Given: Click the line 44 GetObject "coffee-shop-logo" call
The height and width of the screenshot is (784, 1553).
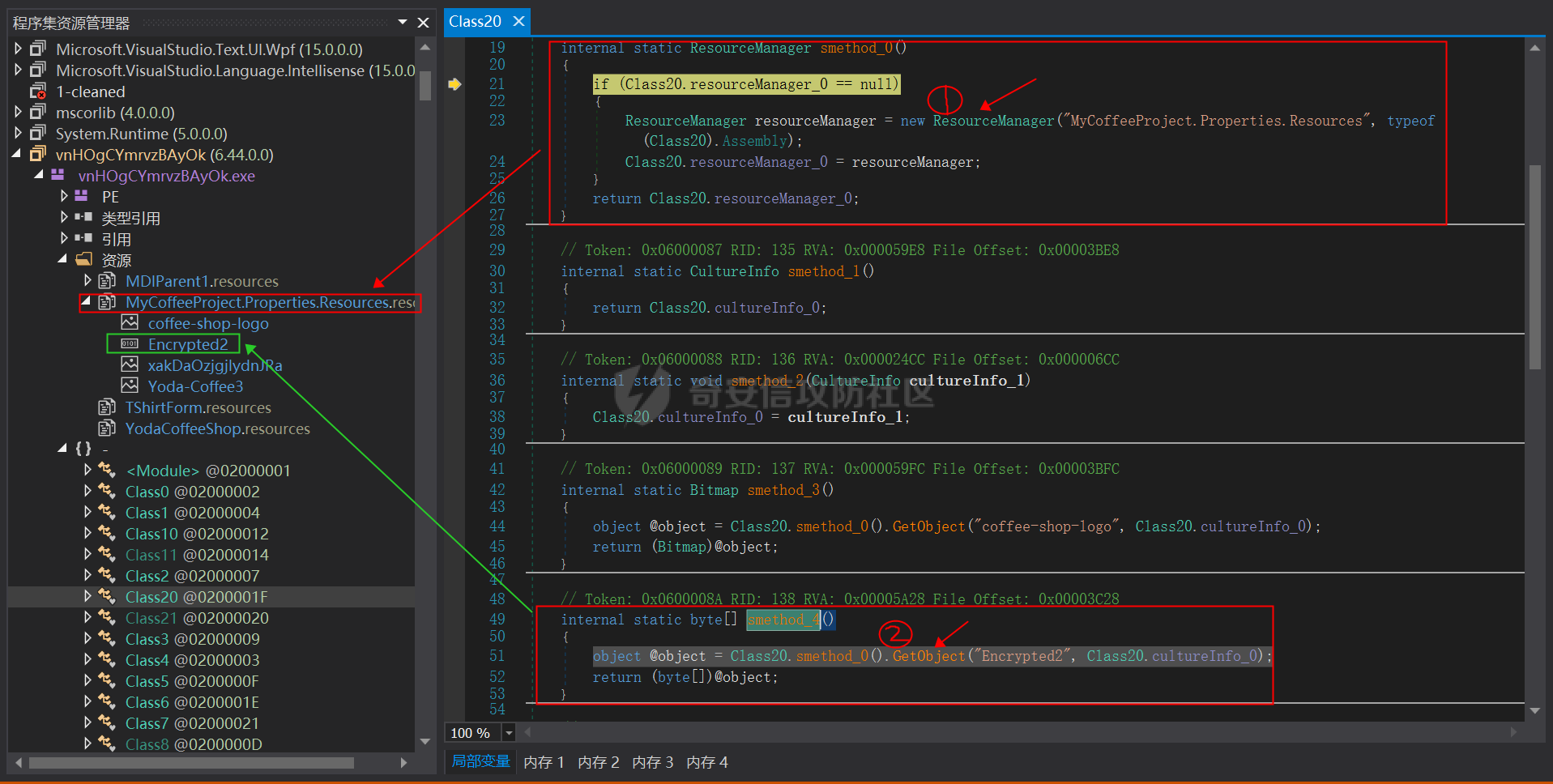Looking at the screenshot, I should pos(928,526).
